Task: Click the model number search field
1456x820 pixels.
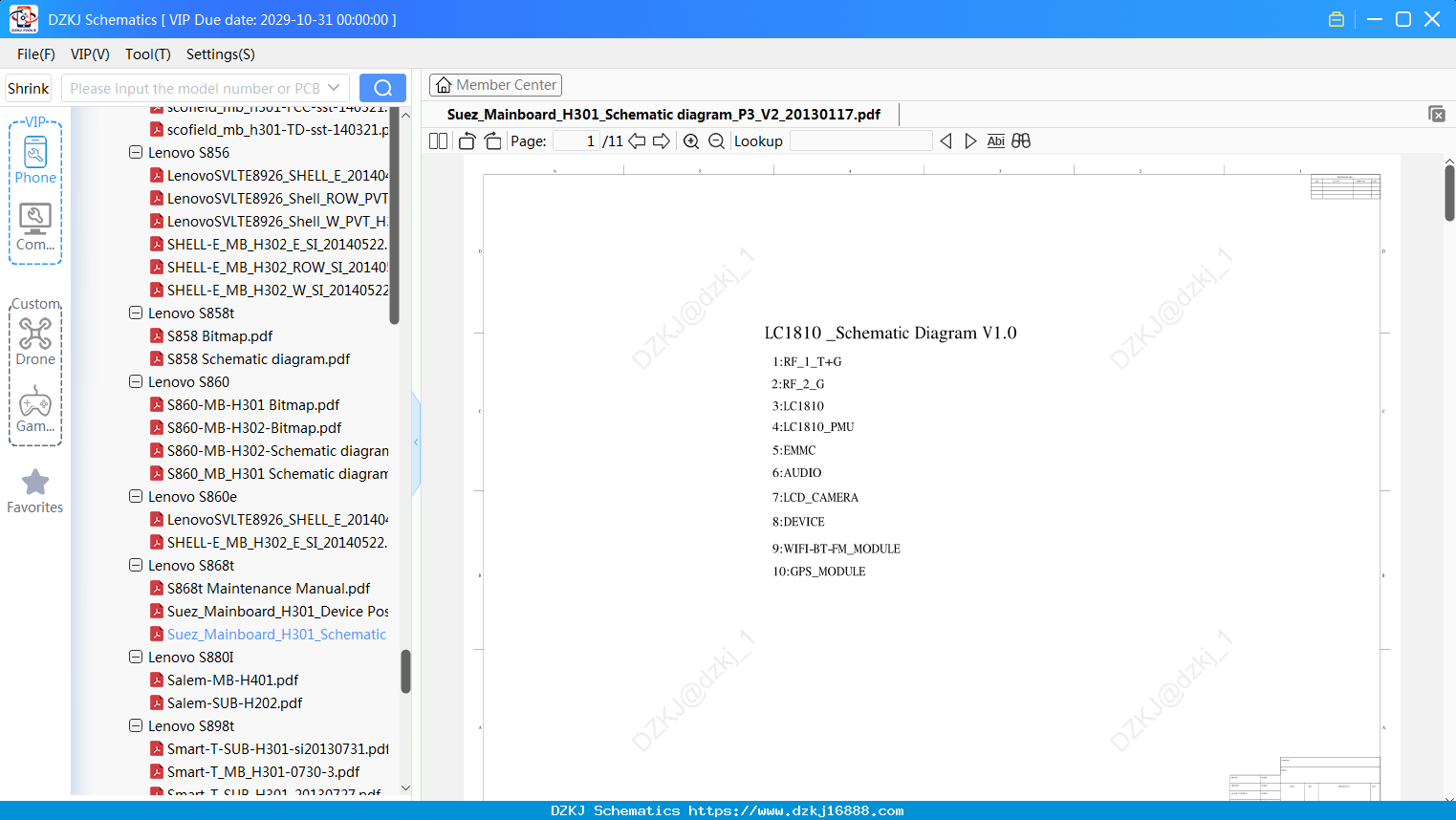Action: pos(195,88)
